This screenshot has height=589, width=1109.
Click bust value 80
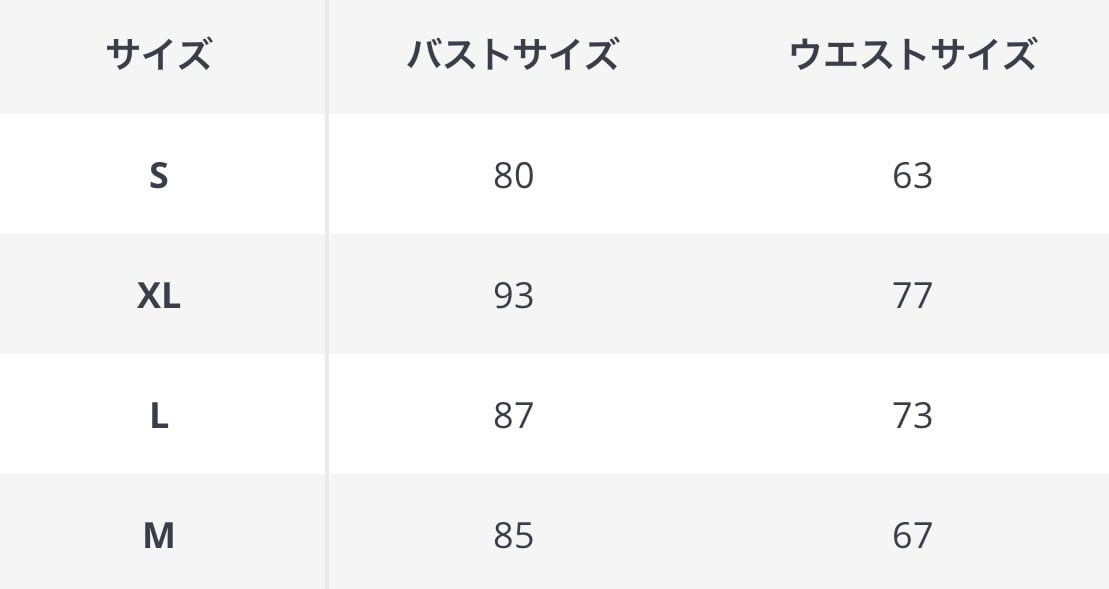pos(513,176)
